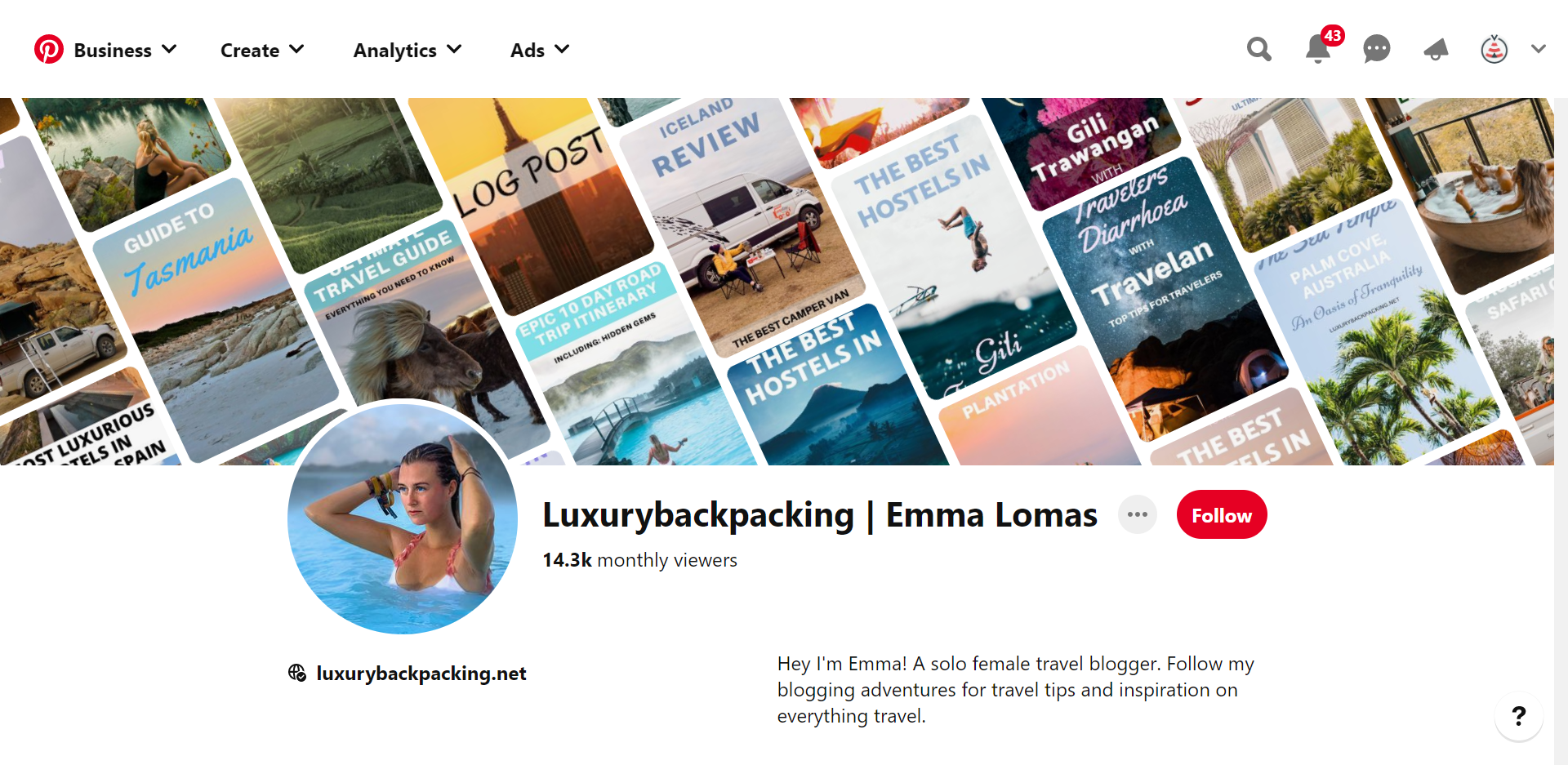Expand the accounts chevron arrow
The image size is (1568, 765).
1539,50
